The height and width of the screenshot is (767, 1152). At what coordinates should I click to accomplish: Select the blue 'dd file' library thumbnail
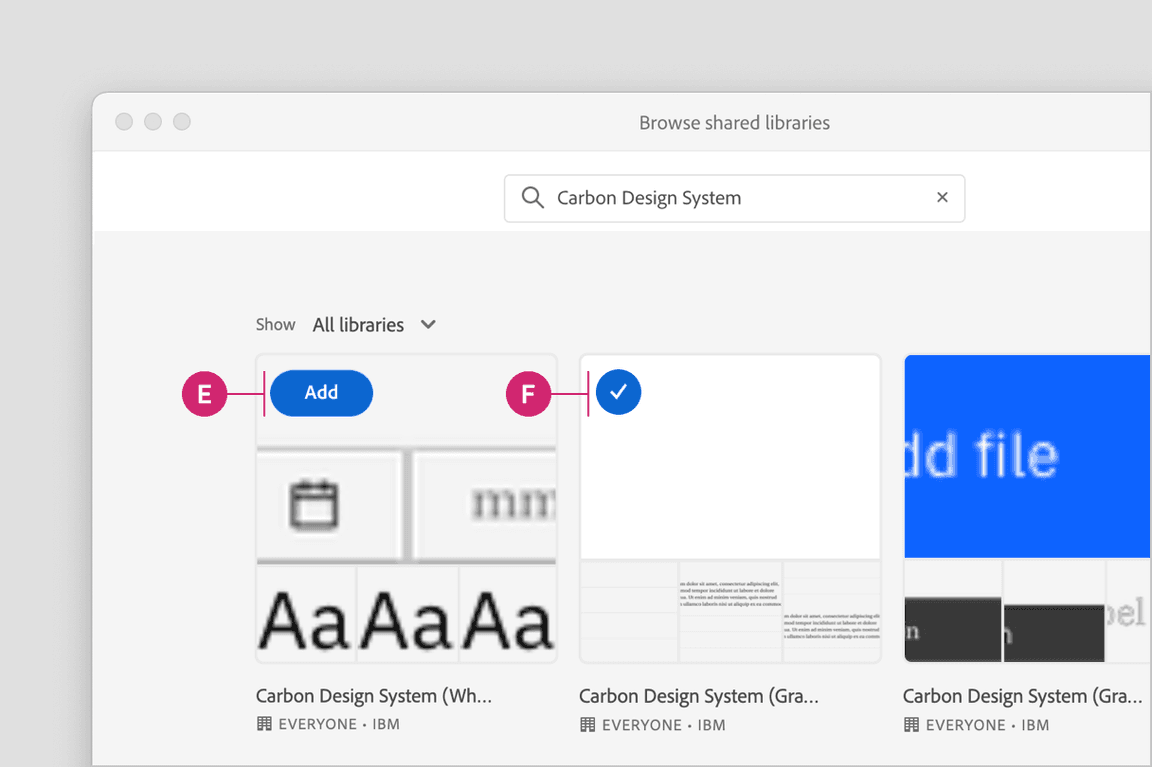(x=1027, y=456)
